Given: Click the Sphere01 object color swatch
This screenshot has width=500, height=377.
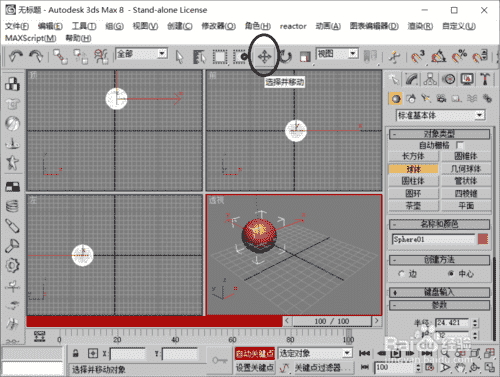Looking at the screenshot, I should [483, 239].
